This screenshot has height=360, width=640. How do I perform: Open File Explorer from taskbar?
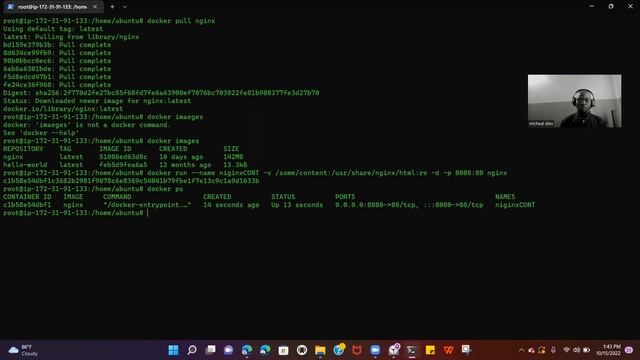coord(320,350)
